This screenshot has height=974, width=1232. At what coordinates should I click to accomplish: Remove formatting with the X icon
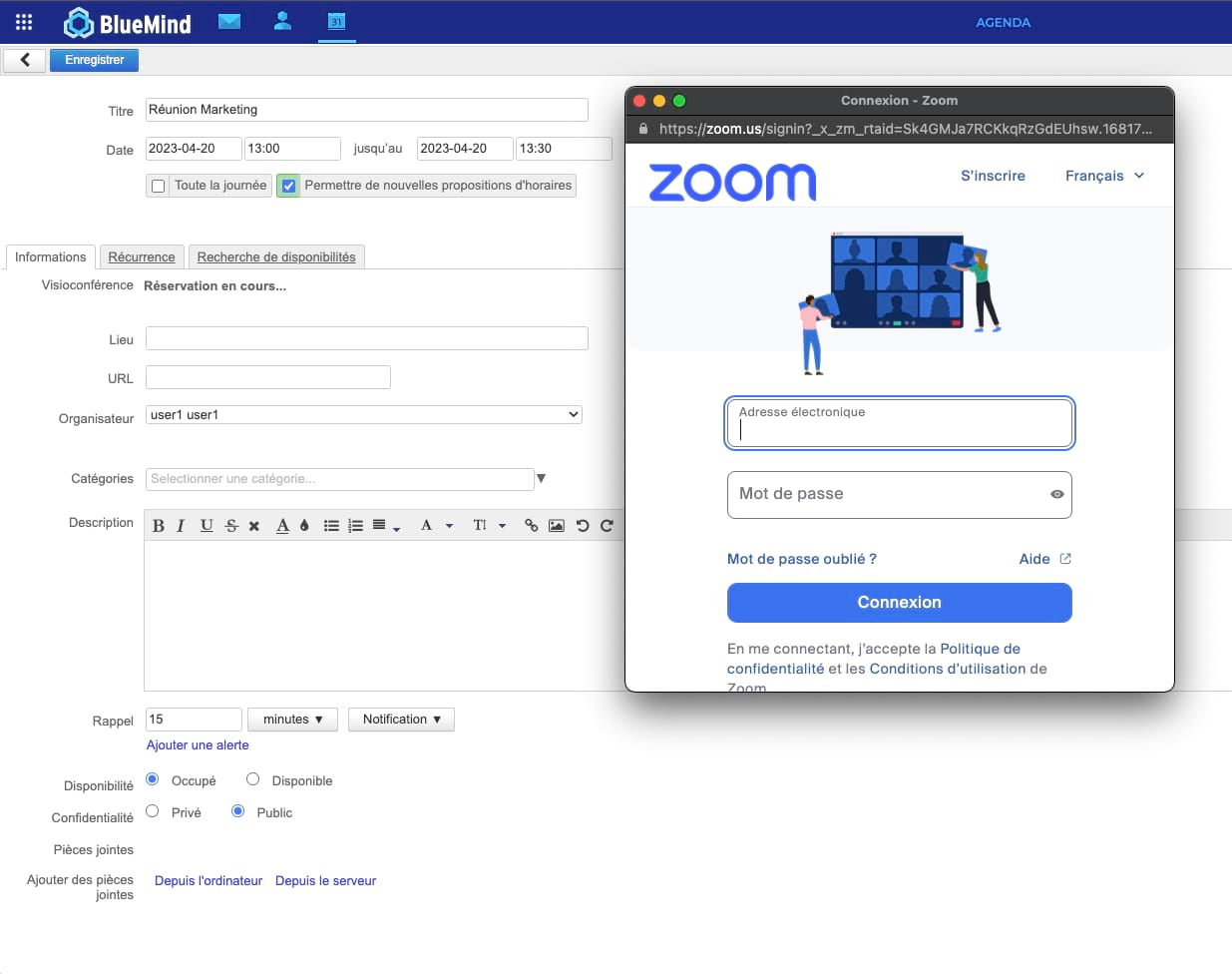254,526
